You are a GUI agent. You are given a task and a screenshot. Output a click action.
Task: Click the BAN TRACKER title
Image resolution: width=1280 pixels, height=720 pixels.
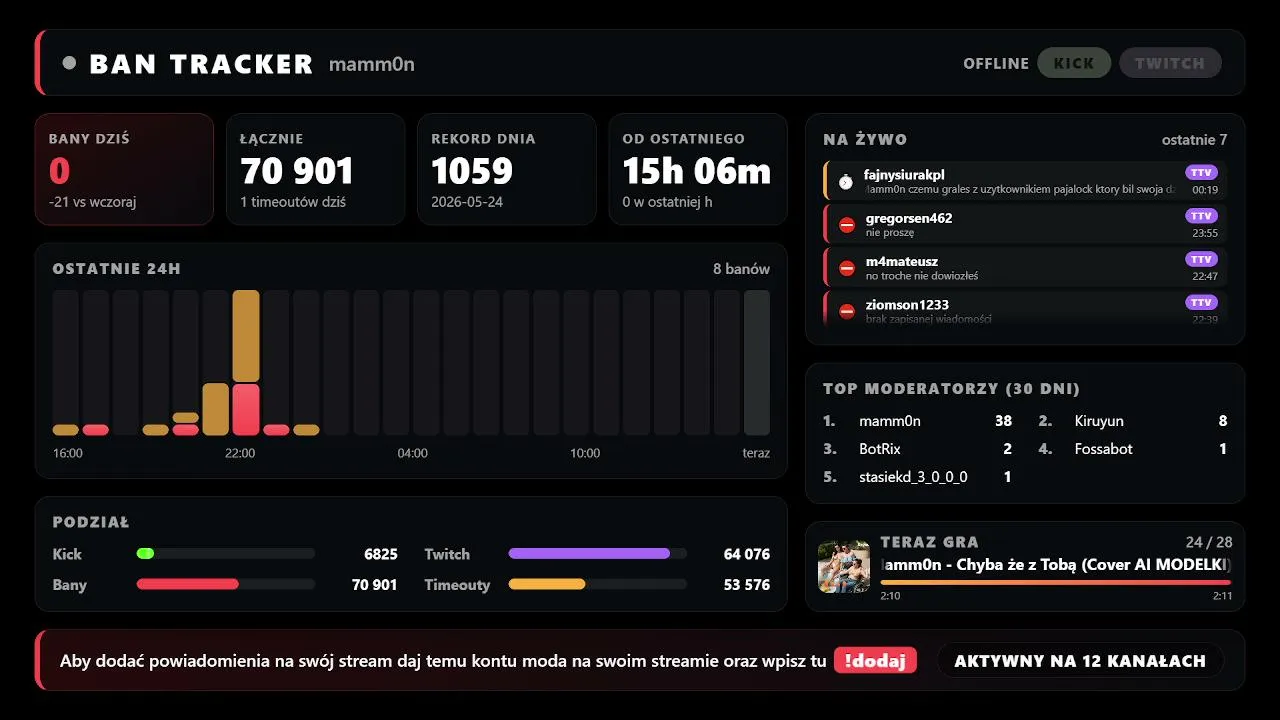201,64
